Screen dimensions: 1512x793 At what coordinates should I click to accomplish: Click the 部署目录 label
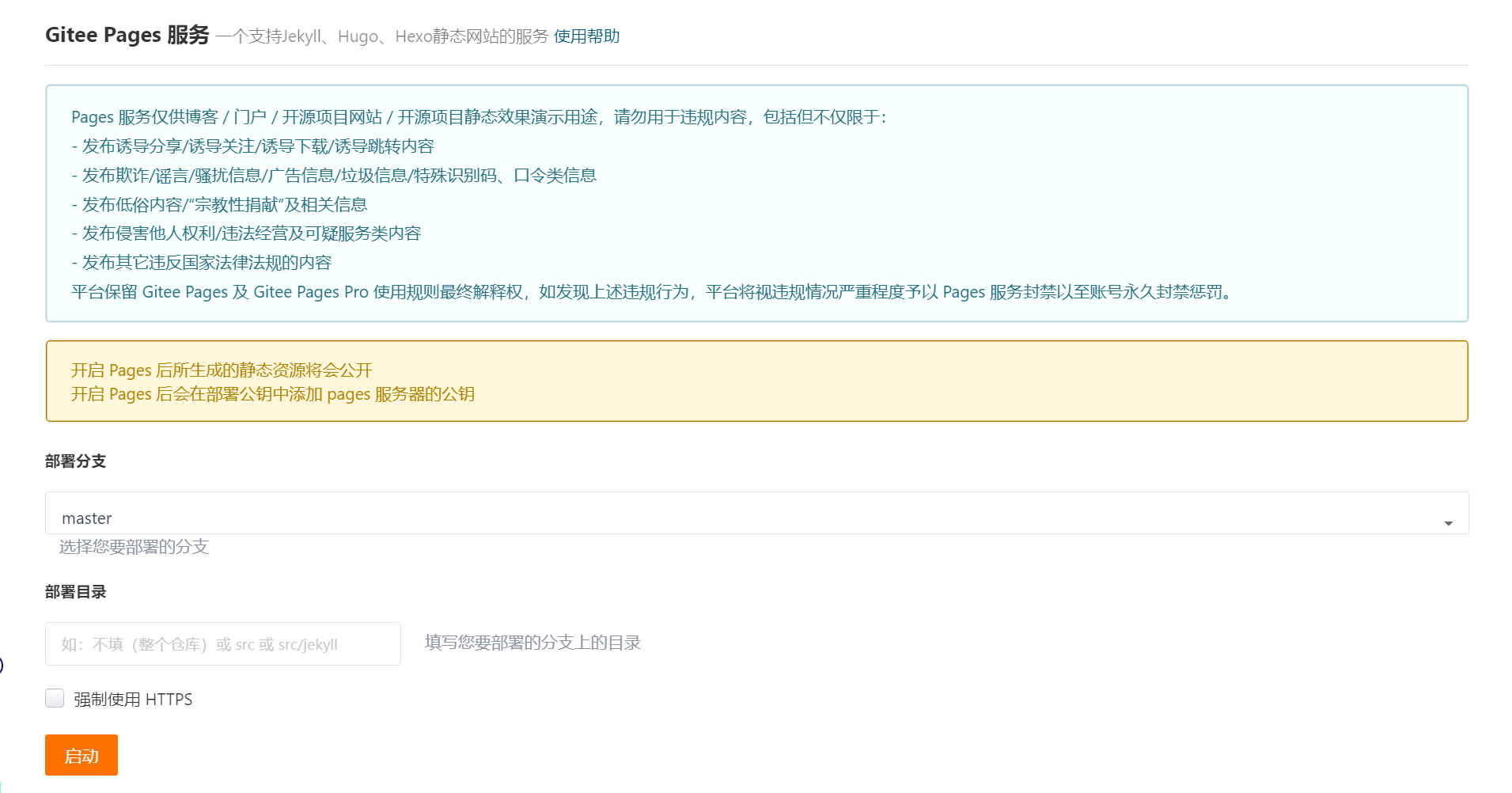click(x=75, y=592)
